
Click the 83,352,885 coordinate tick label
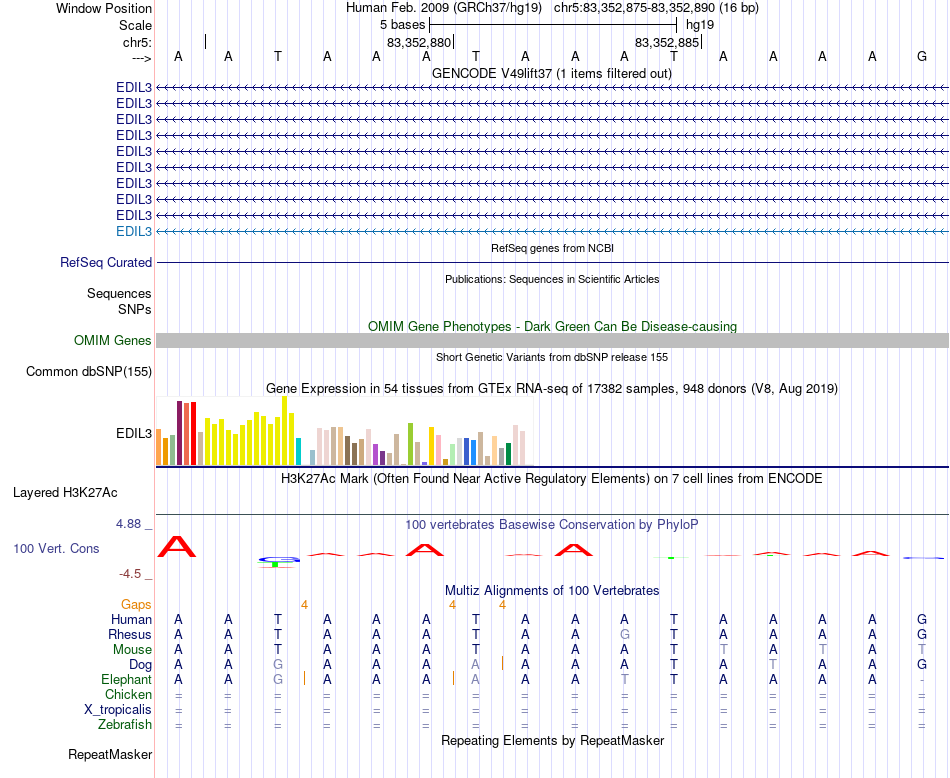tap(667, 42)
